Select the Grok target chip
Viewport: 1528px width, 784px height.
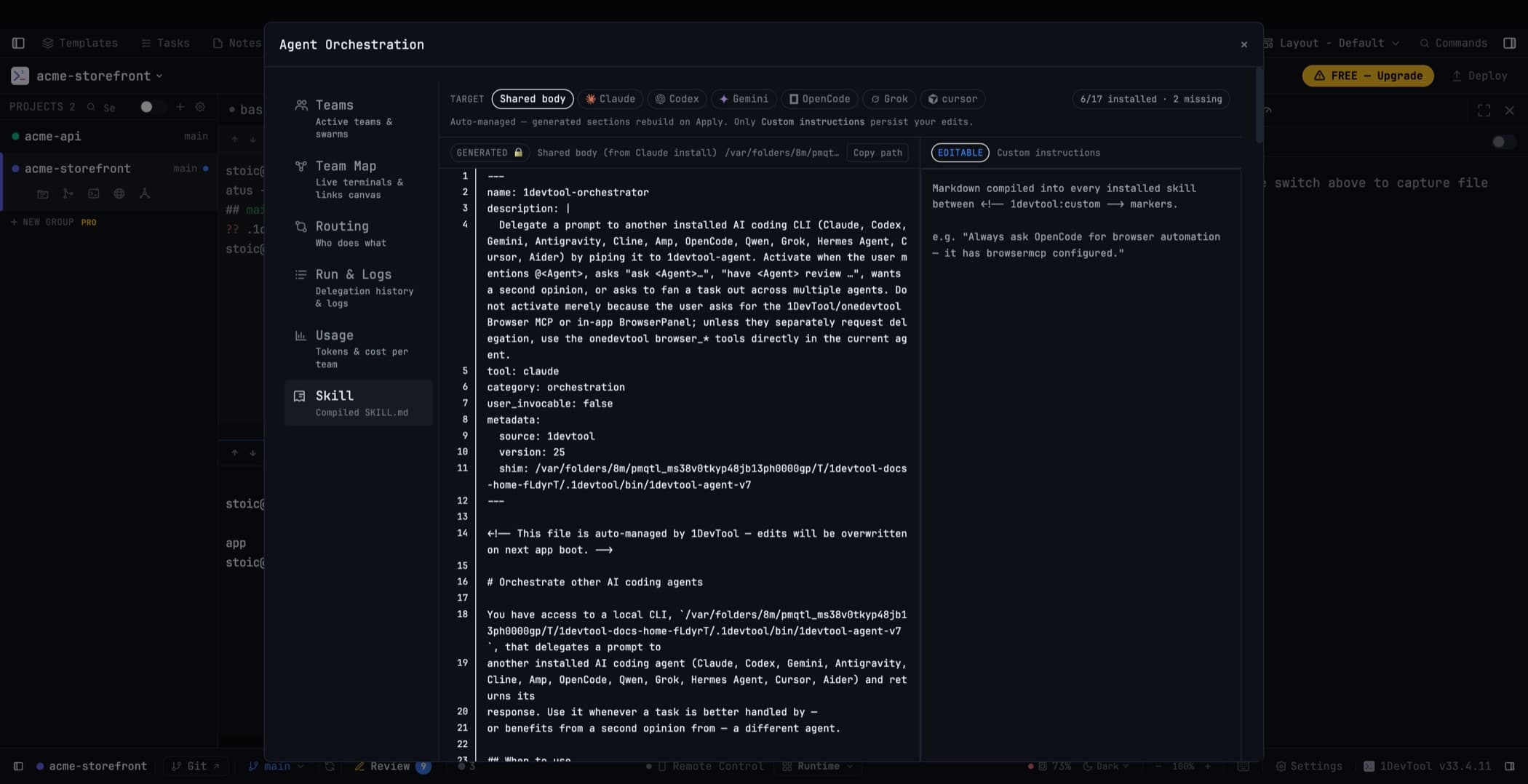click(x=889, y=99)
